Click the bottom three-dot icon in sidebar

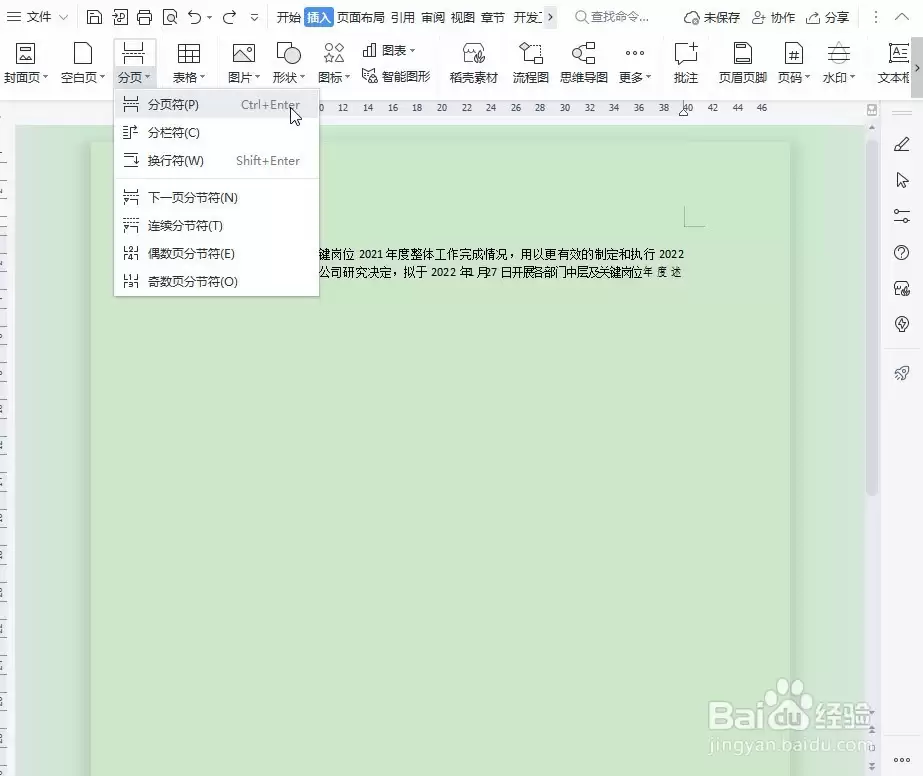coord(902,760)
